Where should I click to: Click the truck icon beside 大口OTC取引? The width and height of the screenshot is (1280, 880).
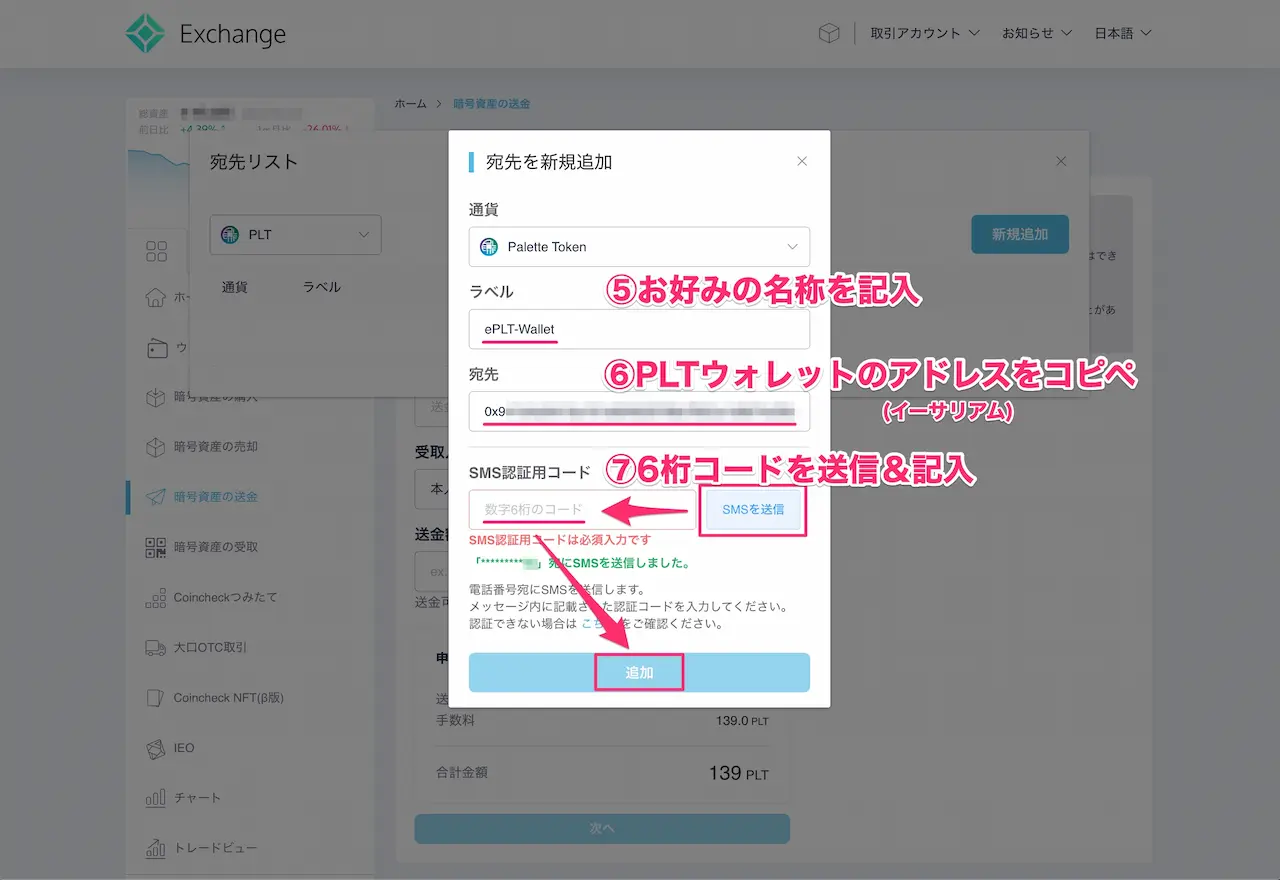pyautogui.click(x=155, y=647)
